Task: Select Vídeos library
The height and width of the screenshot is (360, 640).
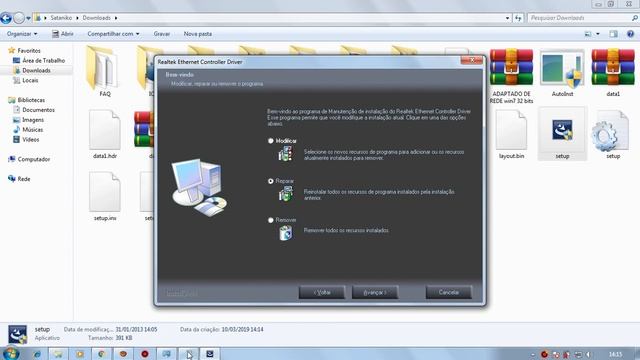Action: pyautogui.click(x=31, y=140)
